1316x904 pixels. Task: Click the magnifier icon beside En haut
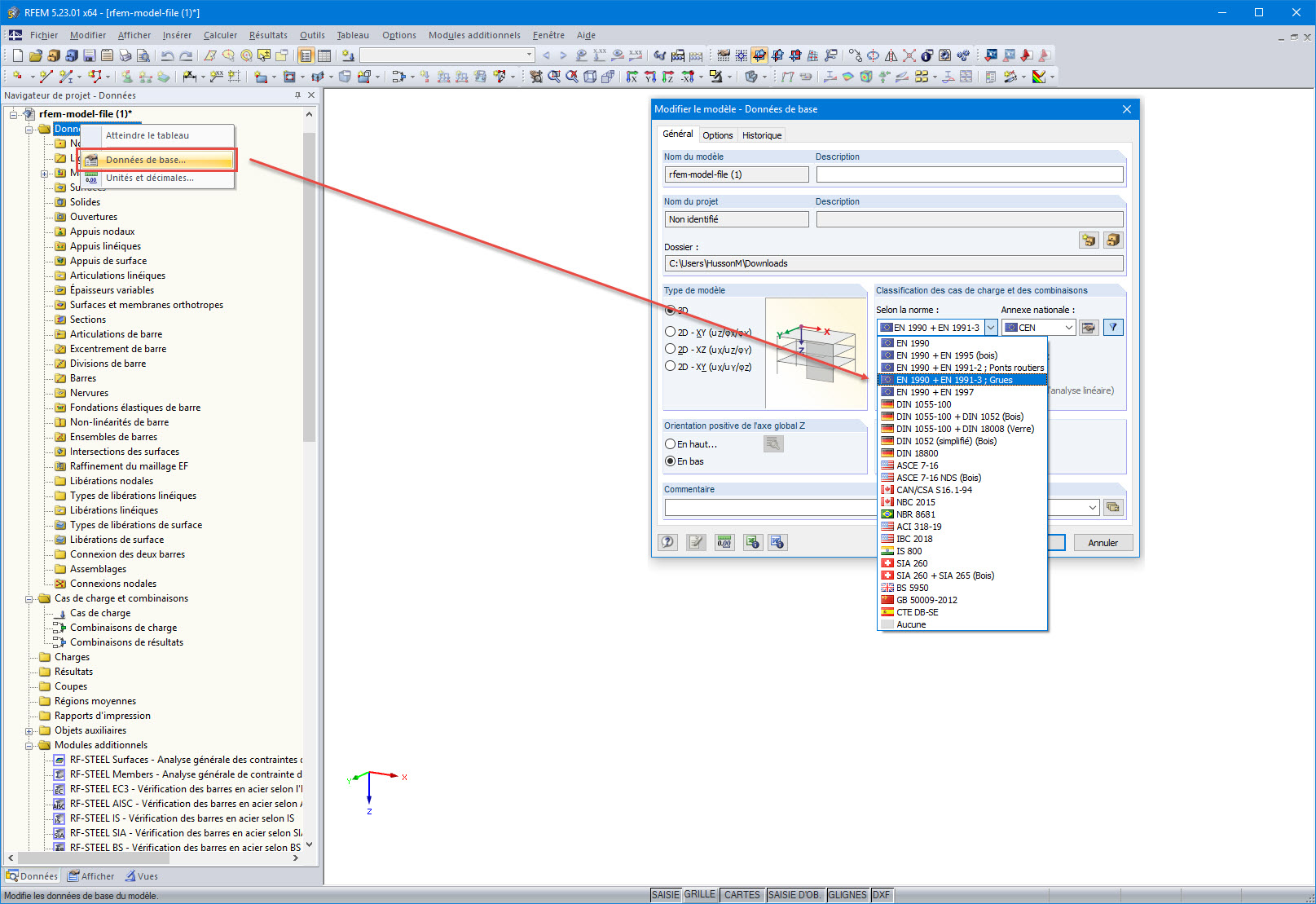click(773, 443)
